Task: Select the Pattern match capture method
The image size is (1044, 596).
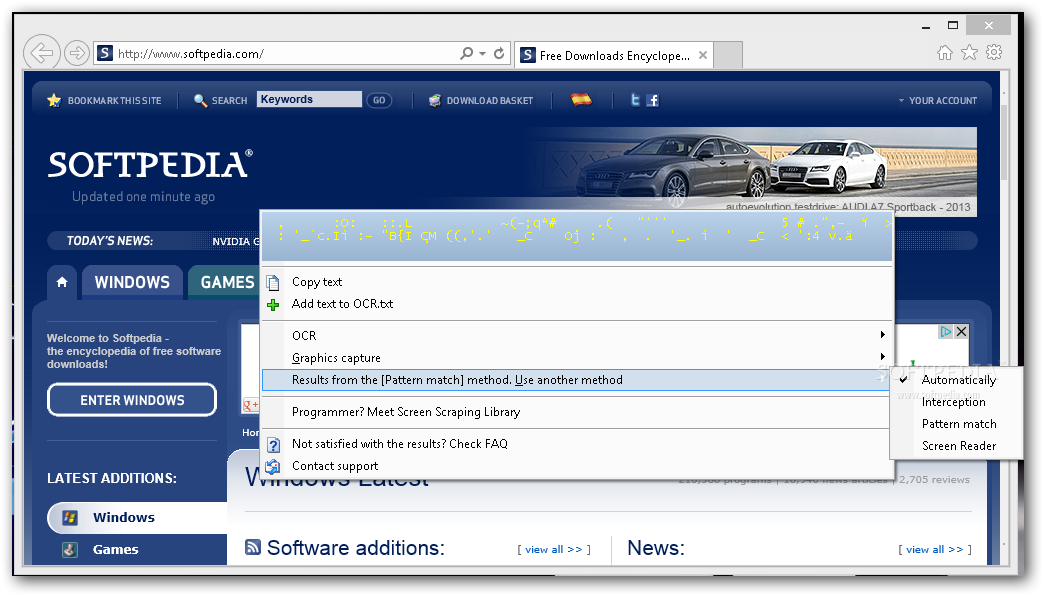Action: point(957,424)
